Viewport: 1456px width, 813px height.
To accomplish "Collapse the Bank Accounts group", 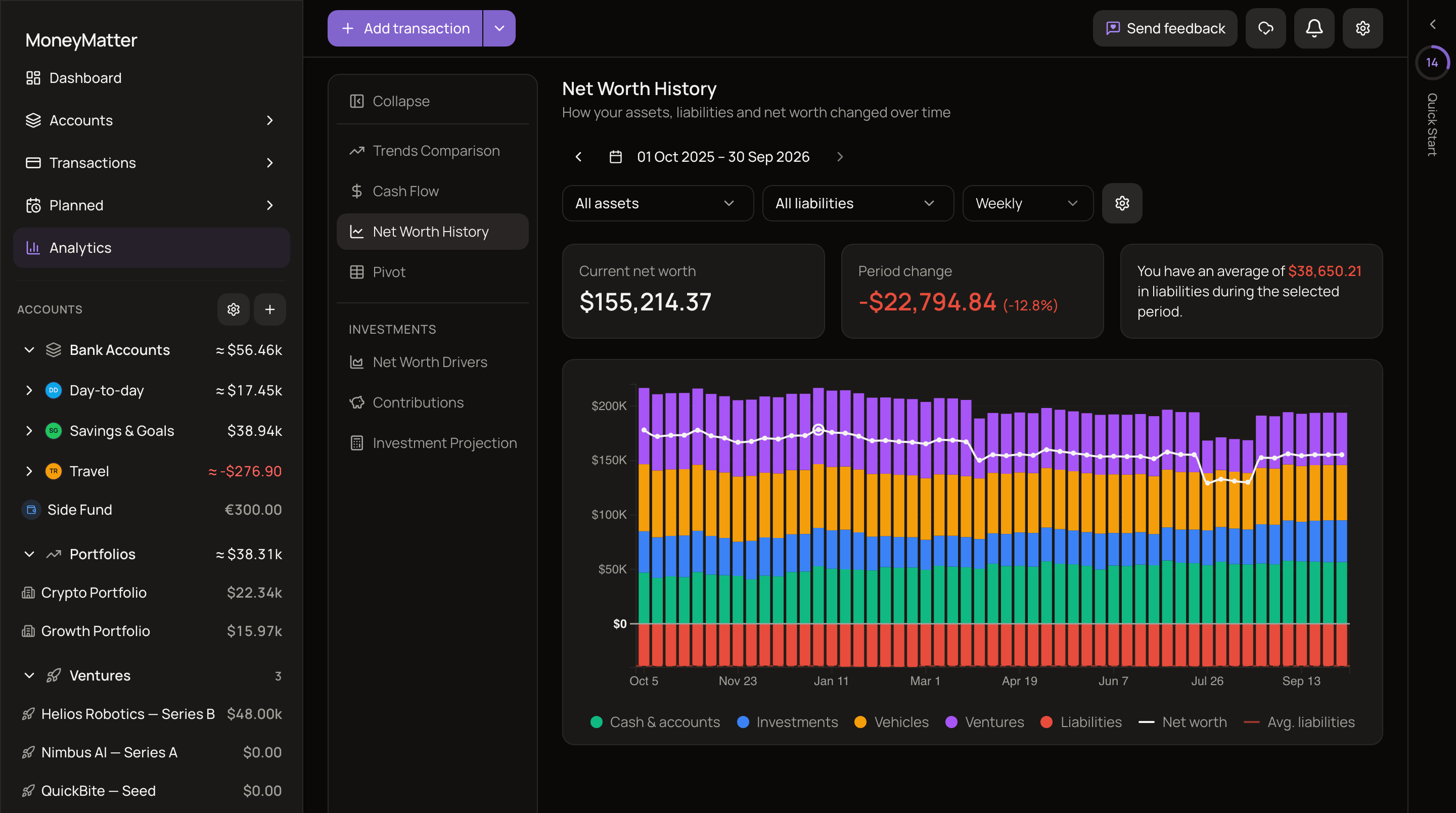I will (x=29, y=350).
